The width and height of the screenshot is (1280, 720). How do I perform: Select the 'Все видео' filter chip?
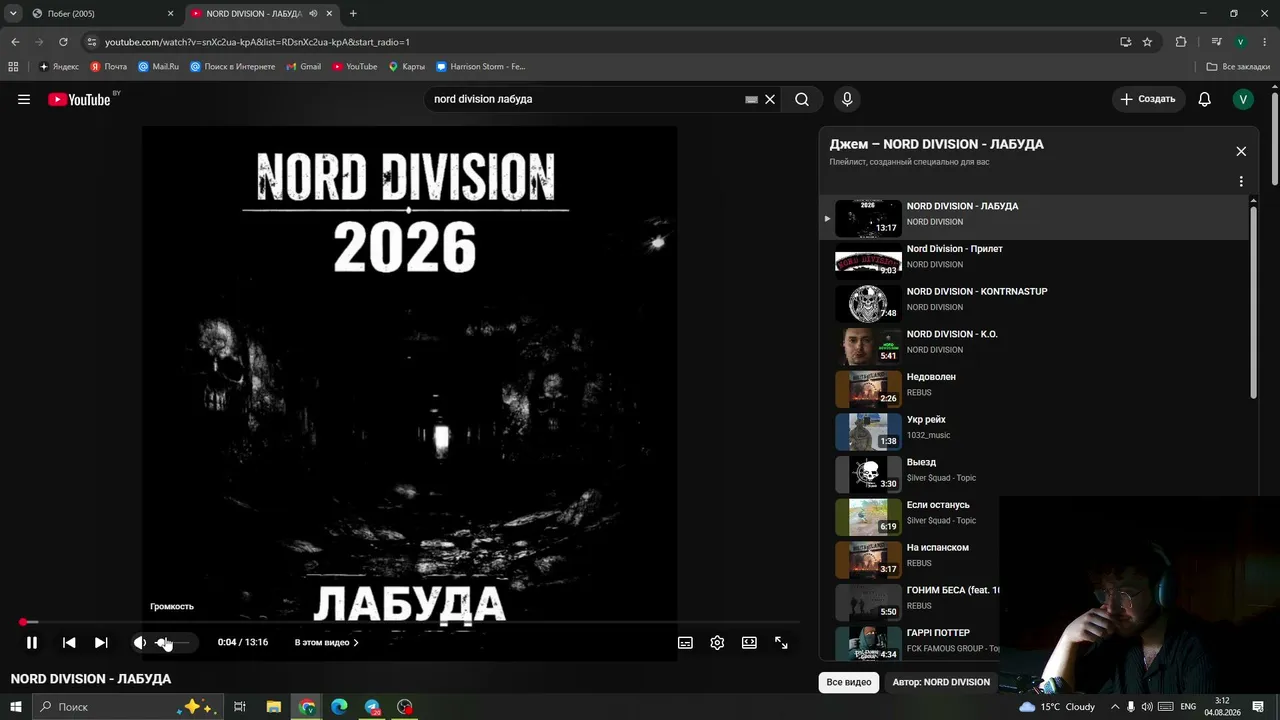click(849, 682)
